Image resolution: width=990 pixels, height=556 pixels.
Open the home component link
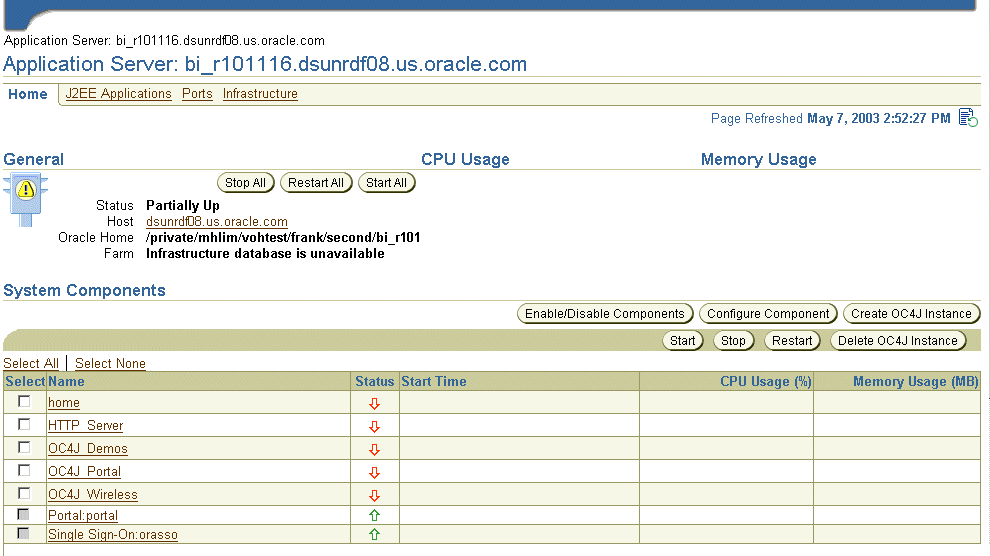point(64,403)
